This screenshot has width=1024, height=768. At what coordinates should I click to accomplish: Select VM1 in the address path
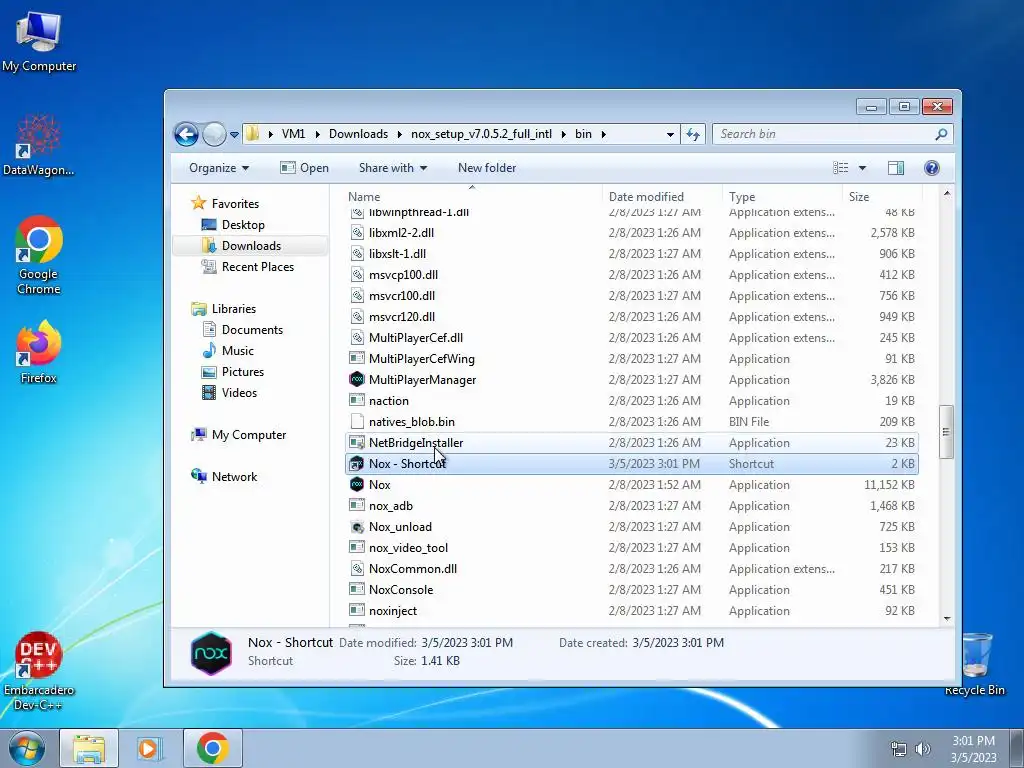(x=293, y=134)
